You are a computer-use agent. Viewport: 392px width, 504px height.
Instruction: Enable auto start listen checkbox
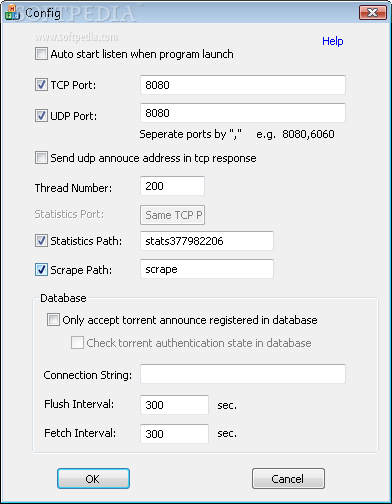coord(41,54)
